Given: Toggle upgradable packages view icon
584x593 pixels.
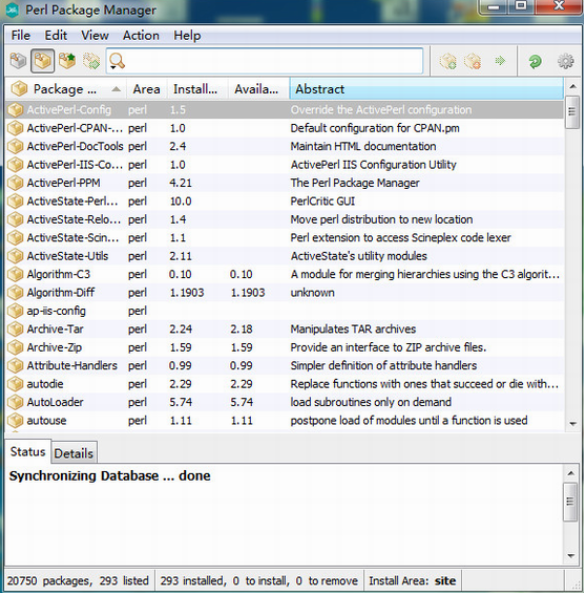Looking at the screenshot, I should click(x=67, y=61).
